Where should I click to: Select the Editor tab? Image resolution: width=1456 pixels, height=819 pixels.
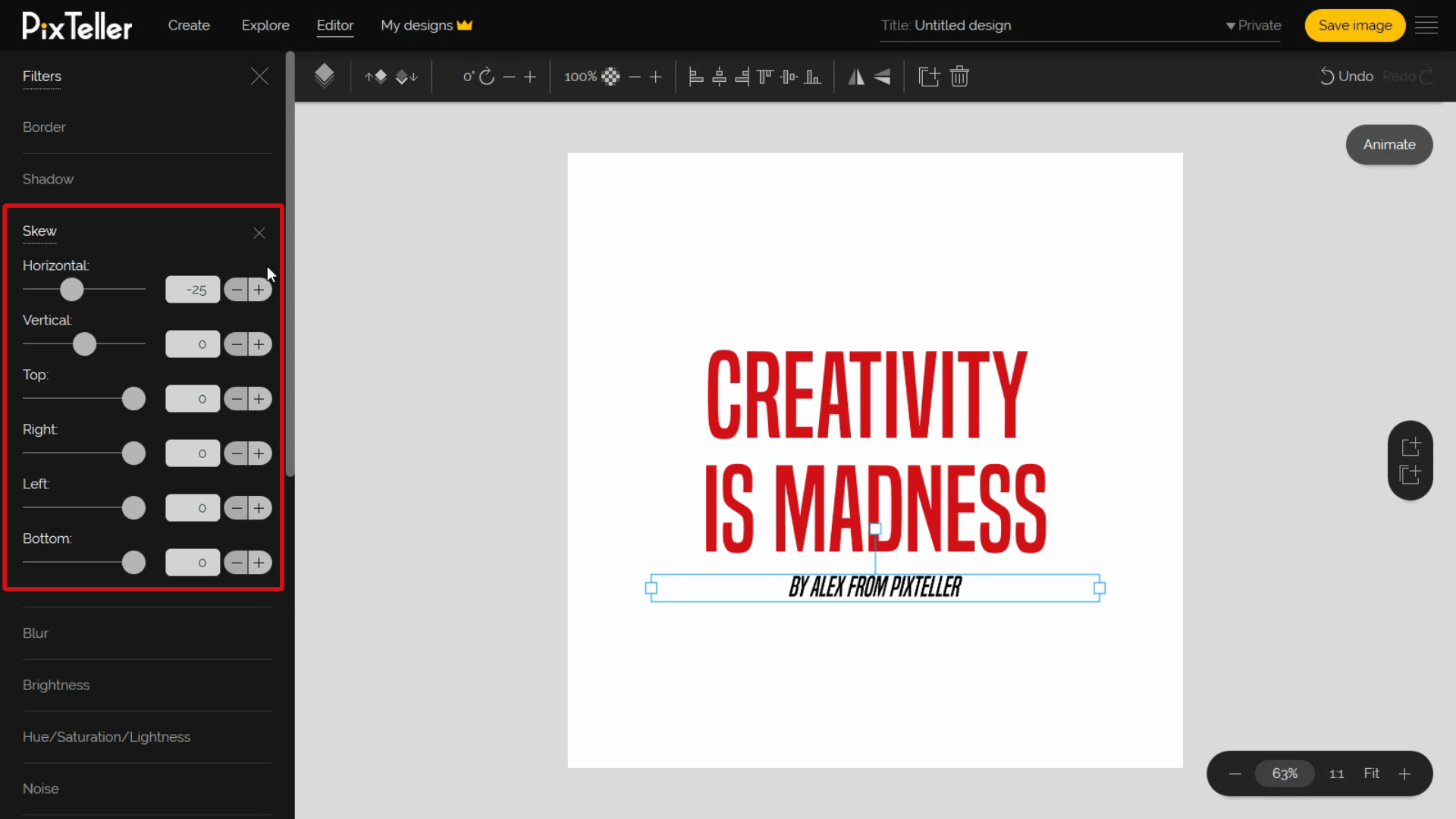point(335,25)
